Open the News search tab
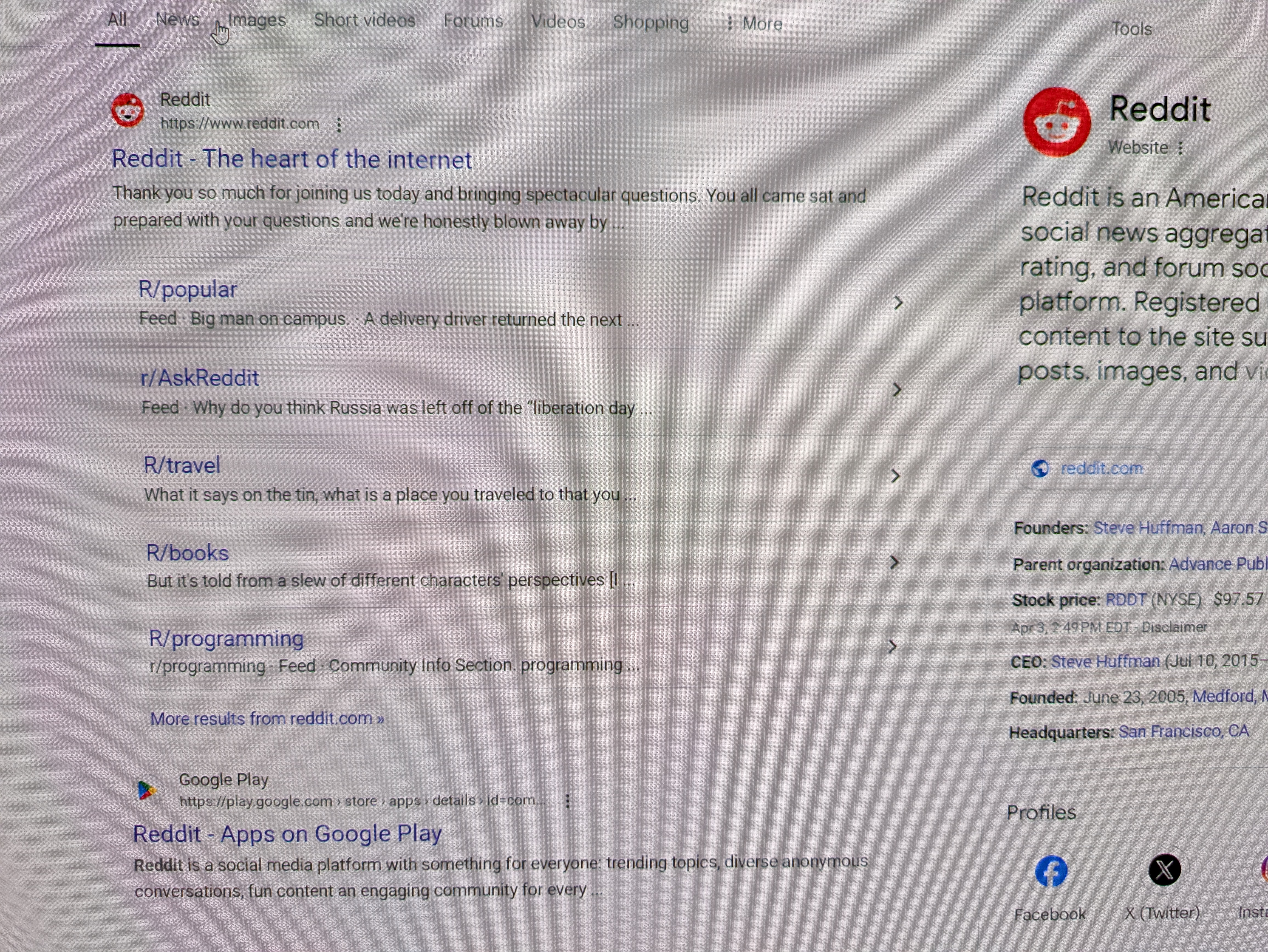Image resolution: width=1268 pixels, height=952 pixels. click(x=177, y=19)
